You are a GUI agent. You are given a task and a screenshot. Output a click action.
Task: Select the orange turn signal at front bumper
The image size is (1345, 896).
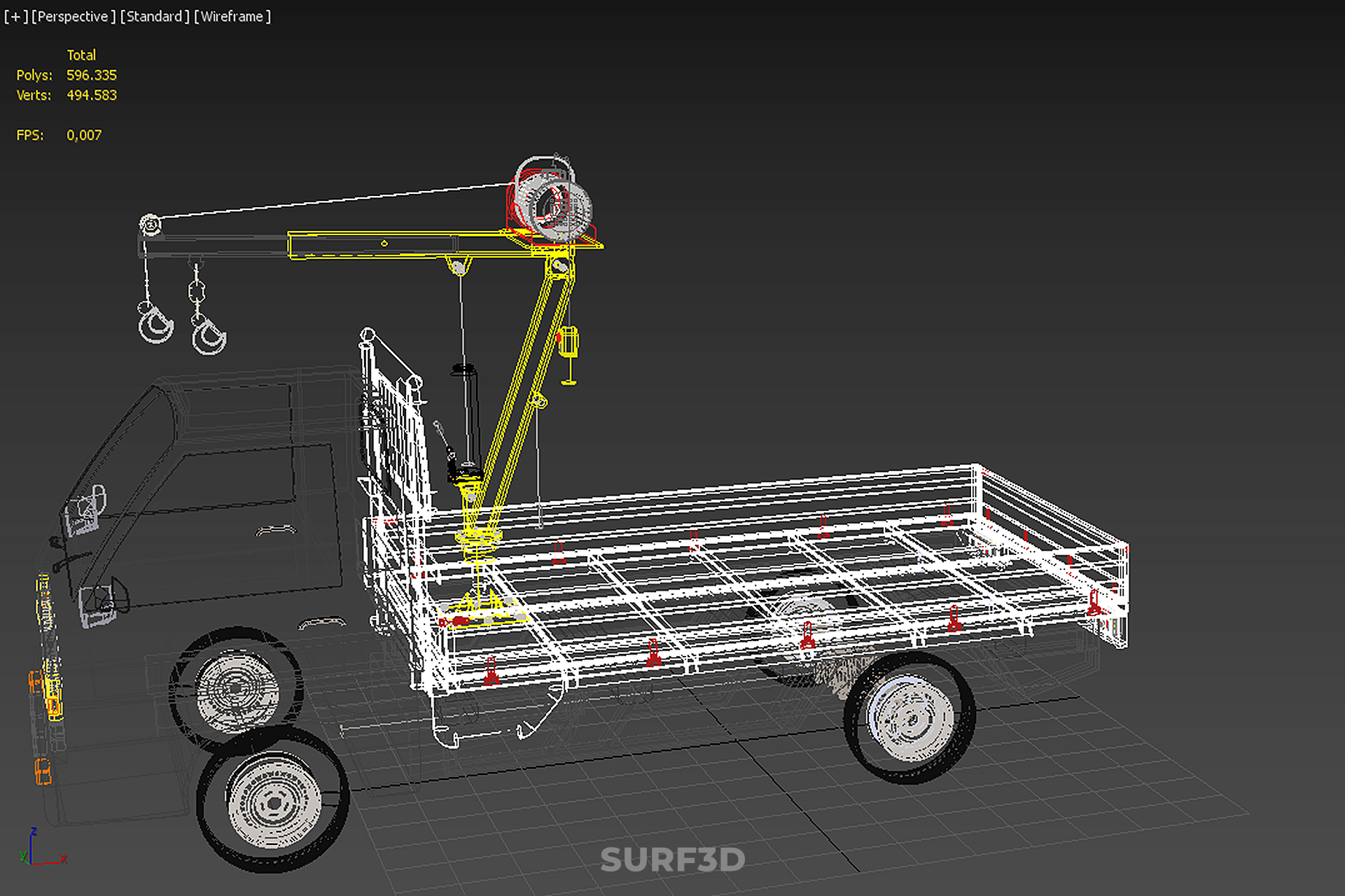pos(43,771)
